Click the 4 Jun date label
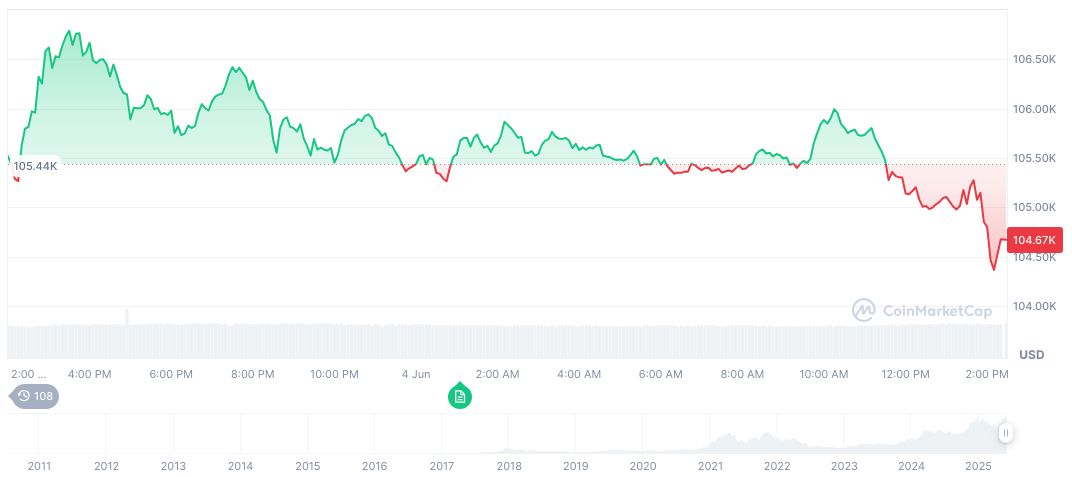 416,374
